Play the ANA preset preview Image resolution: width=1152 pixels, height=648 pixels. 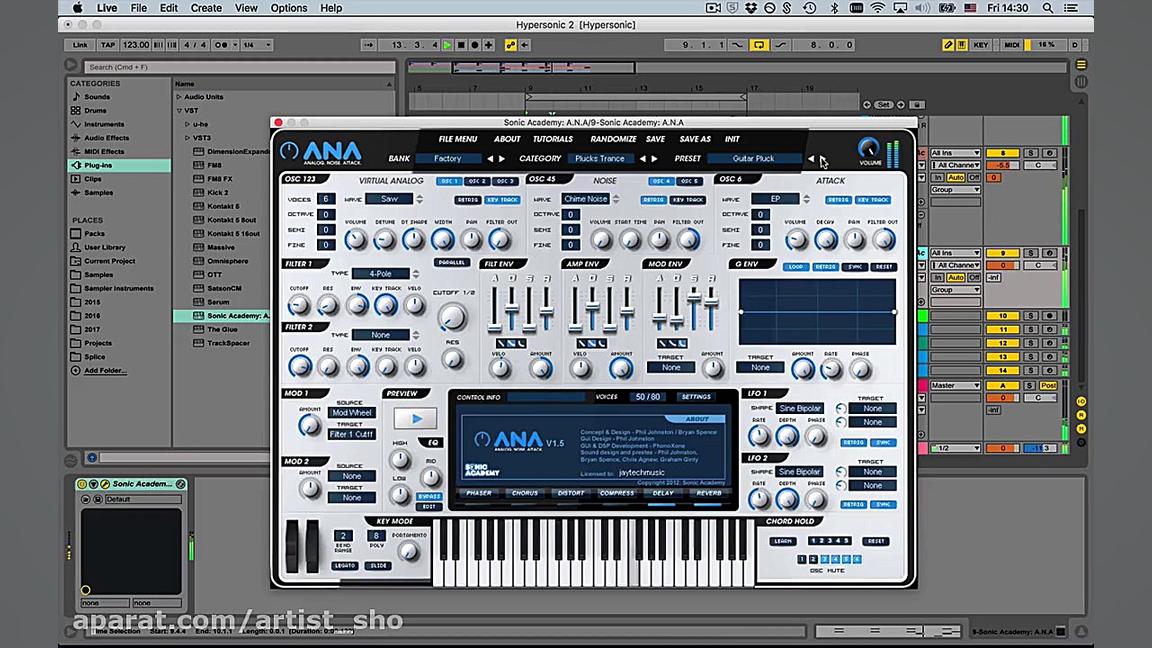pos(415,418)
